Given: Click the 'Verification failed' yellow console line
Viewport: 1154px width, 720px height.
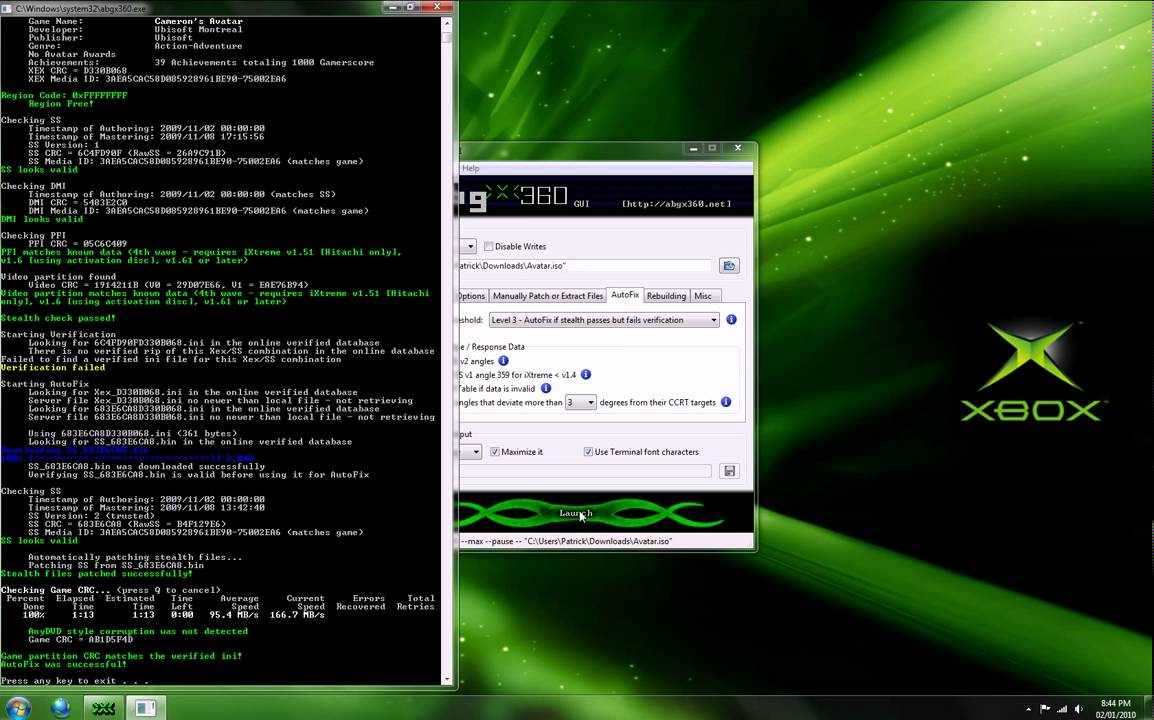Looking at the screenshot, I should click(x=53, y=367).
